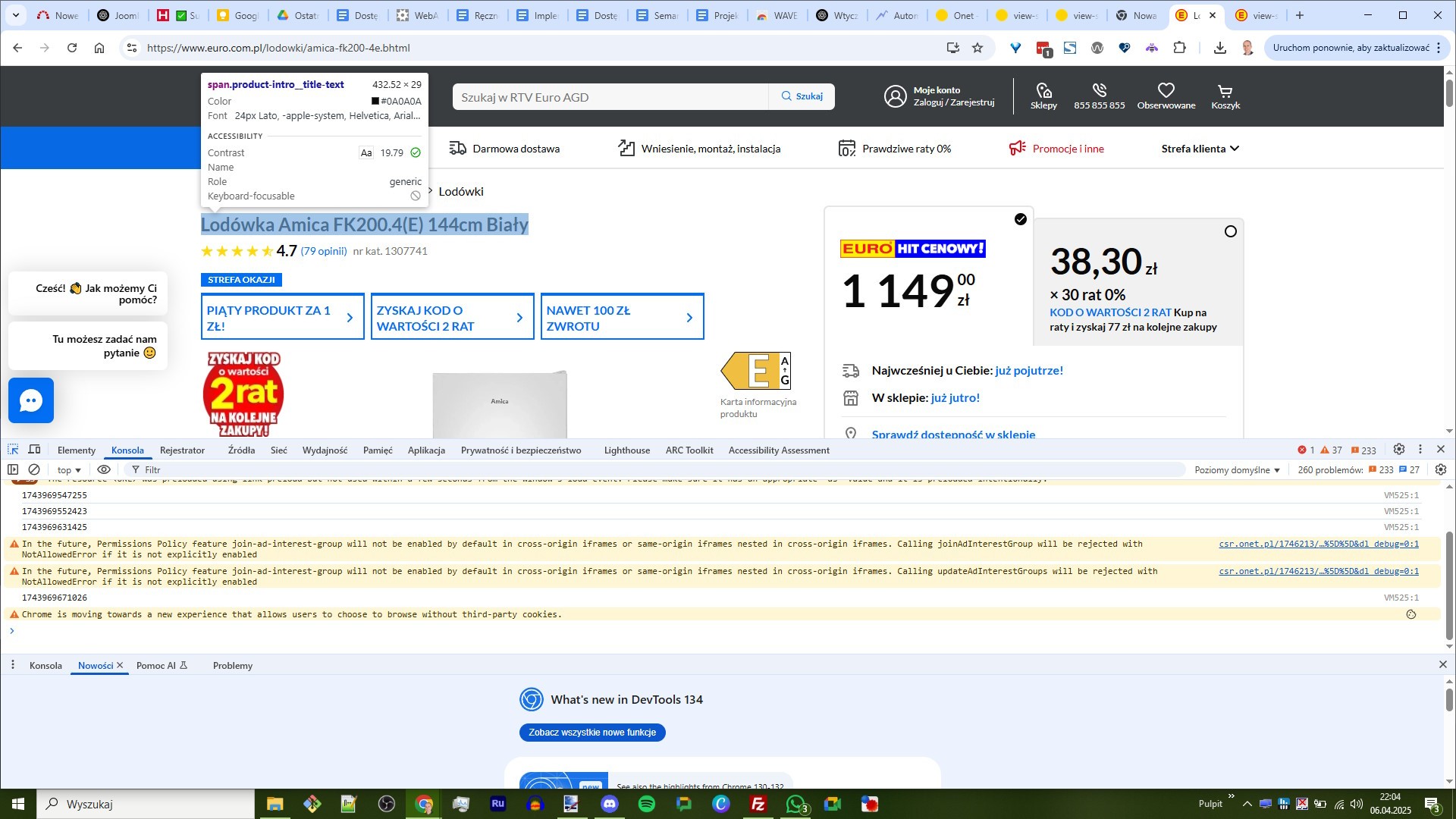Close the DevTools drawer
This screenshot has height=819, width=1456.
tap(1442, 665)
